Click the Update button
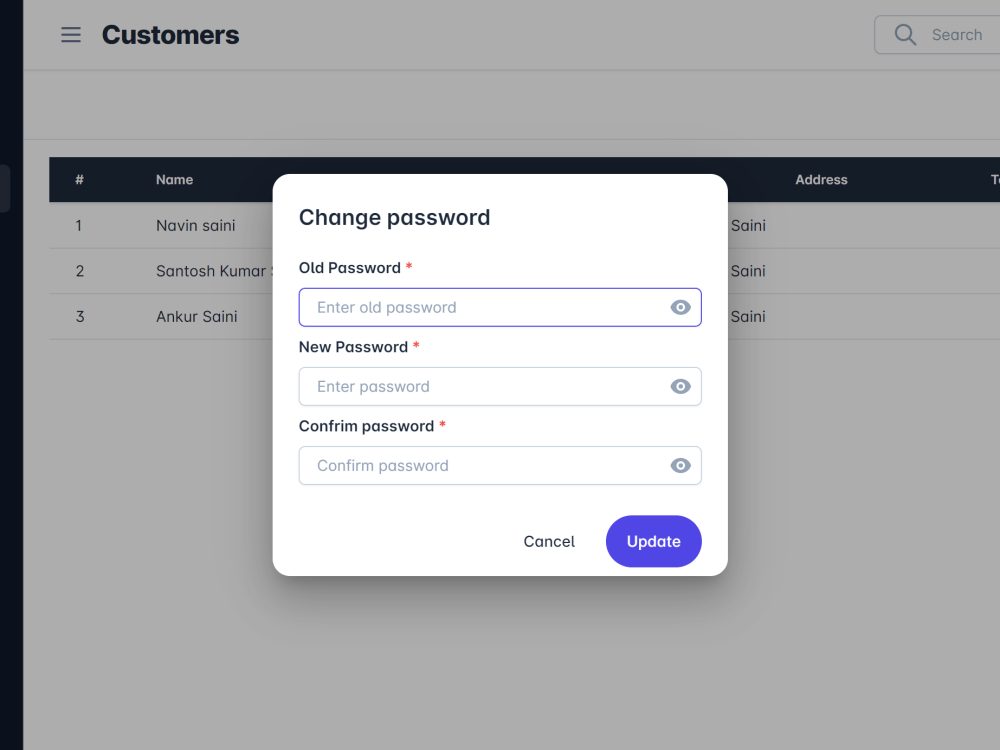1000x750 pixels. coord(653,541)
